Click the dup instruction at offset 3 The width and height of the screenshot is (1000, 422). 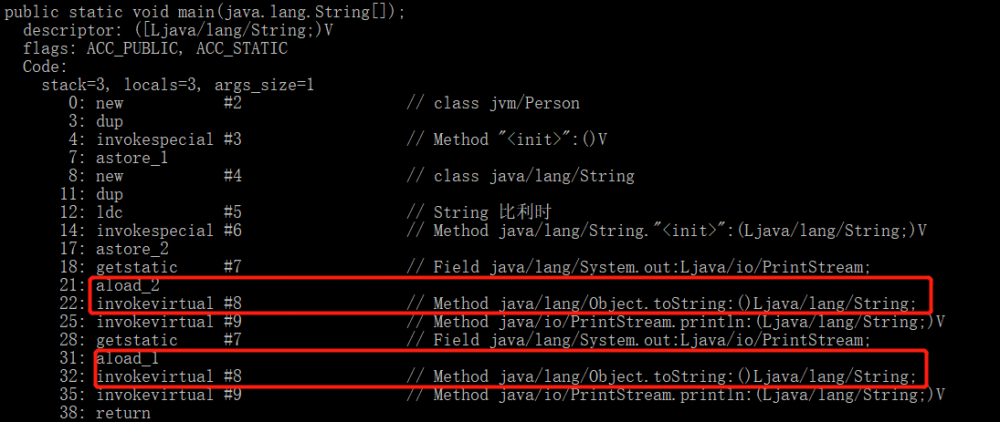click(x=109, y=121)
